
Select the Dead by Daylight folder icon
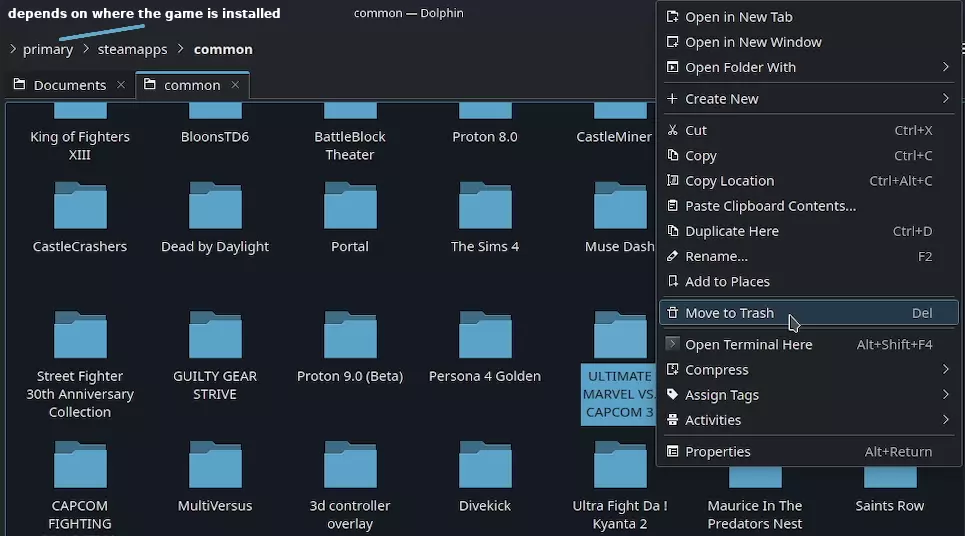click(x=215, y=206)
